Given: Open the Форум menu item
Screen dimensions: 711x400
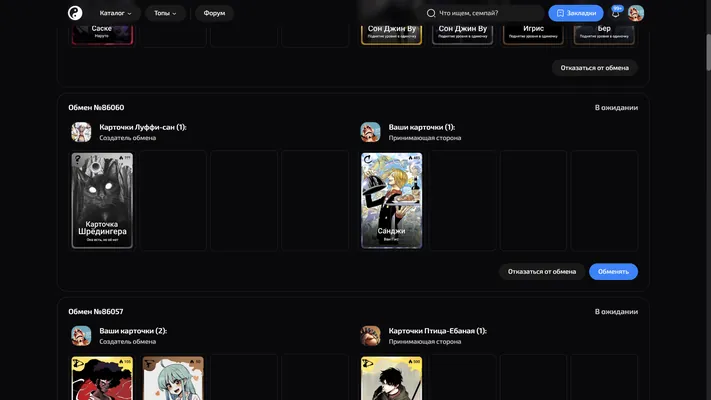Looking at the screenshot, I should point(214,13).
